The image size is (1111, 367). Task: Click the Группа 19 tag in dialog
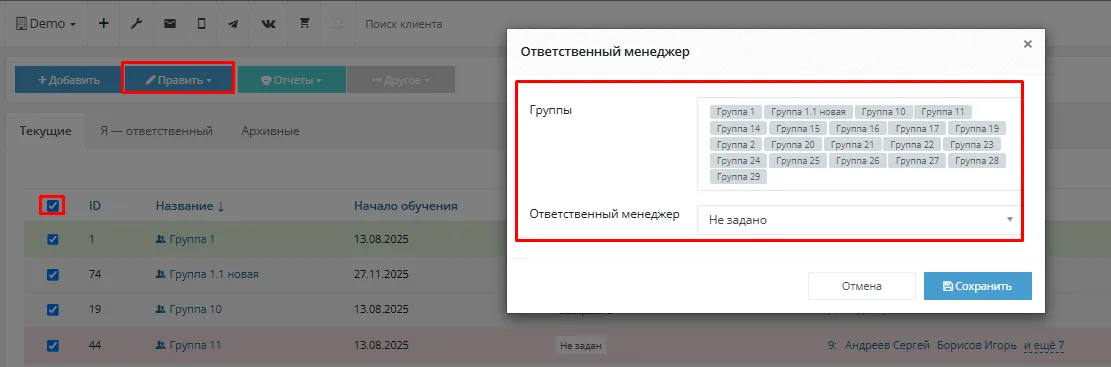pos(977,128)
